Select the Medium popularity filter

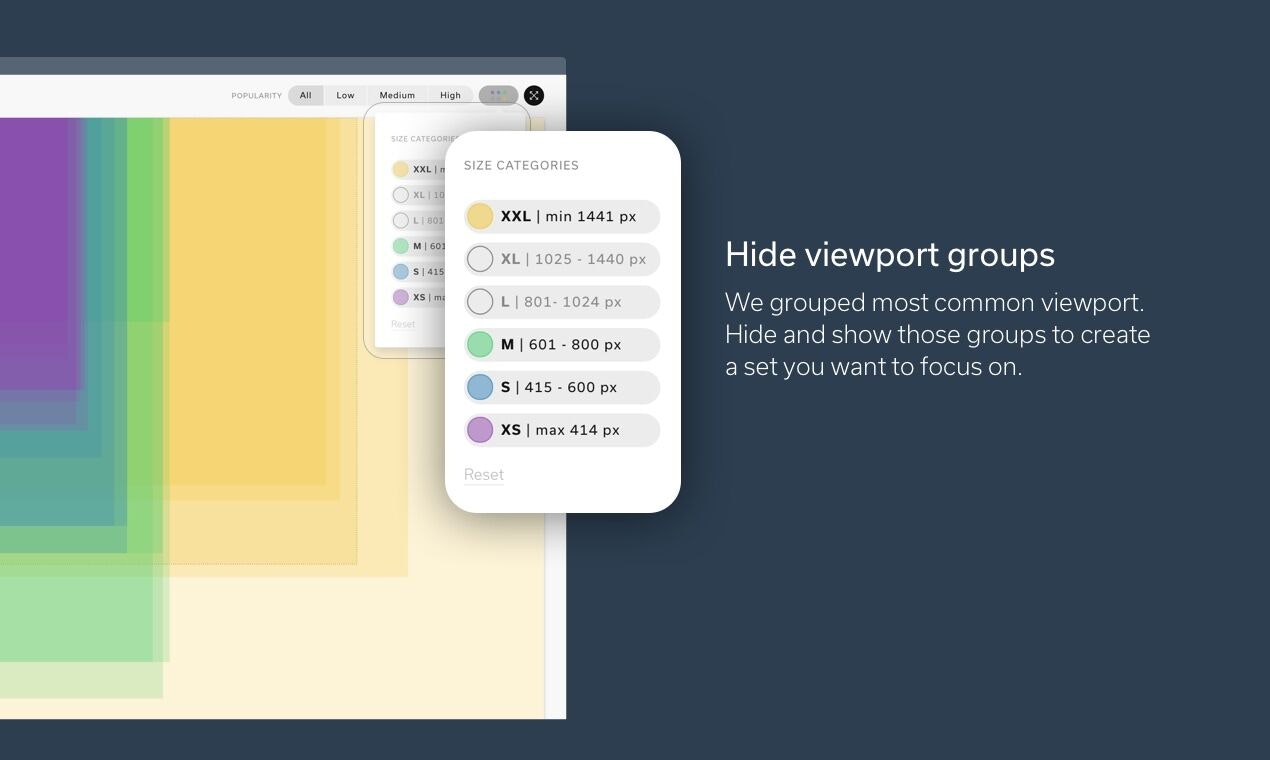[x=397, y=95]
